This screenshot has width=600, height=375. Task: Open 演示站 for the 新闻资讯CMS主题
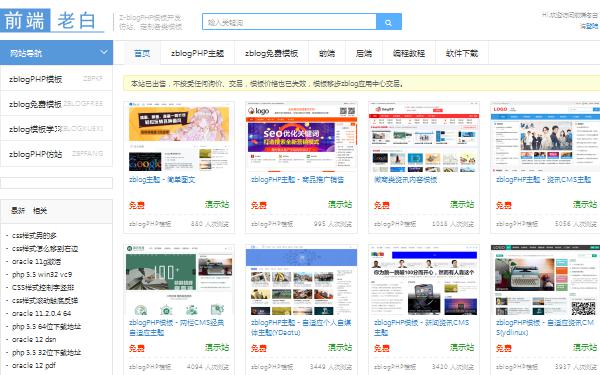click(x=462, y=347)
